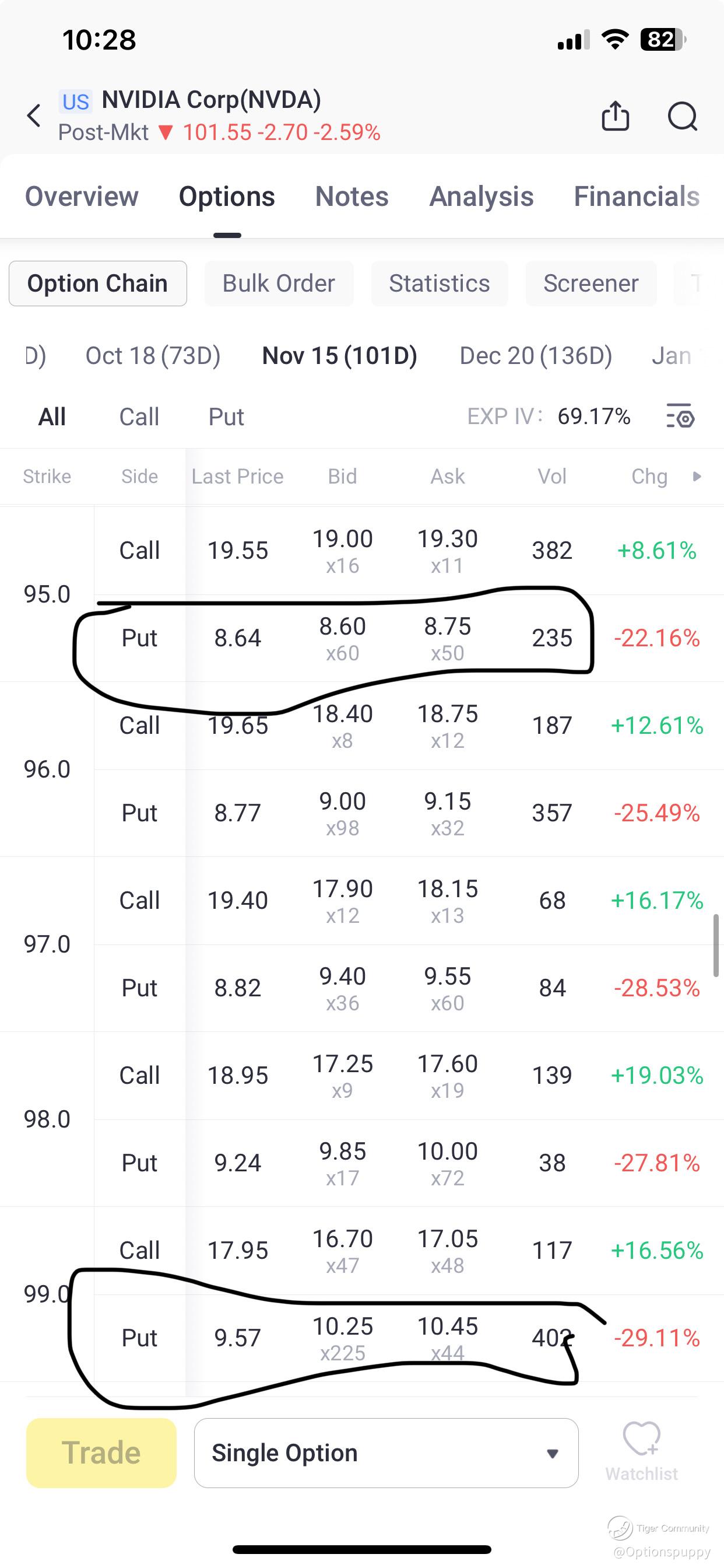Click the vertical scrollbar on right edge
The height and width of the screenshot is (1568, 724).
coord(716,944)
